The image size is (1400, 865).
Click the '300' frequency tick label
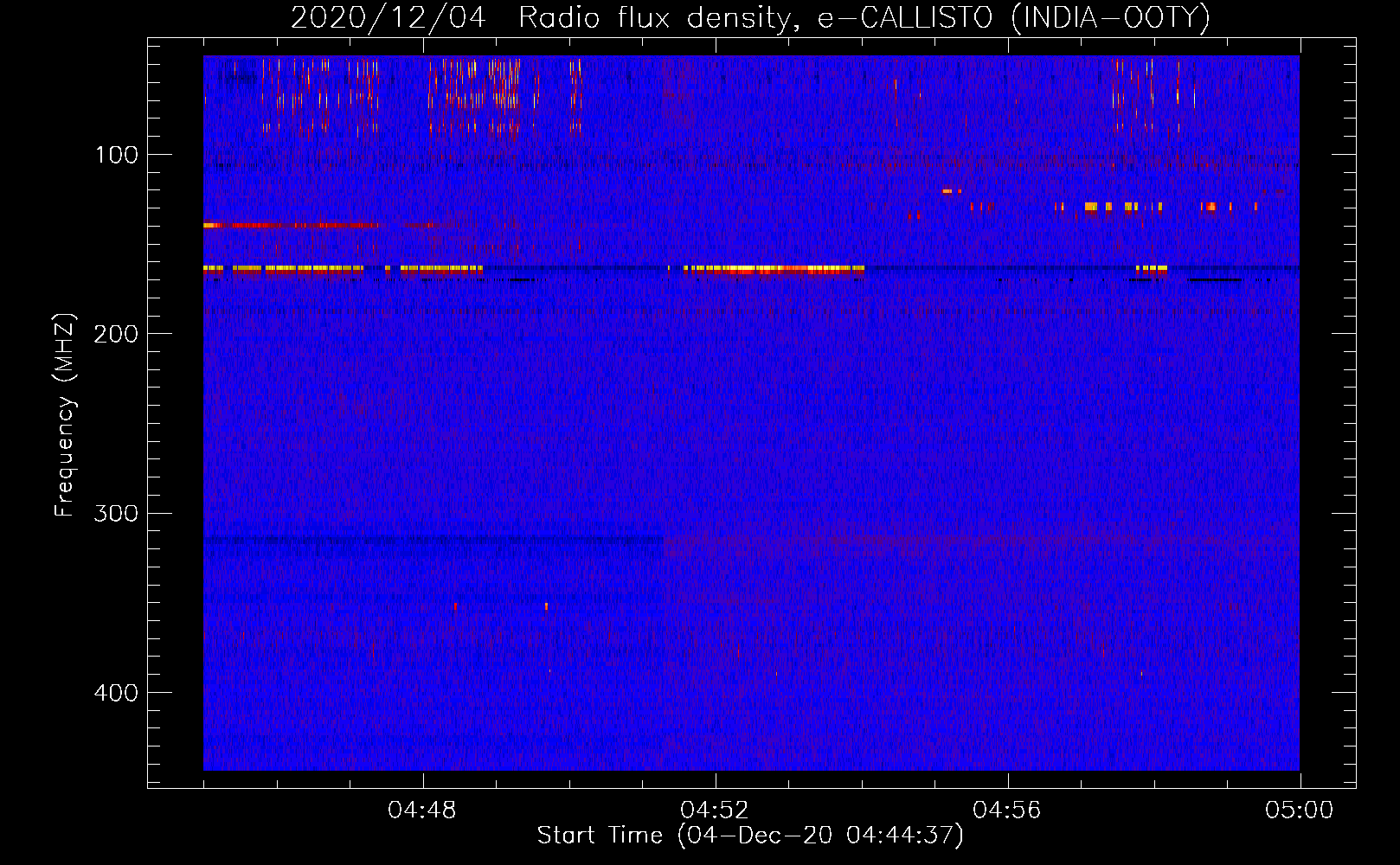click(x=115, y=513)
